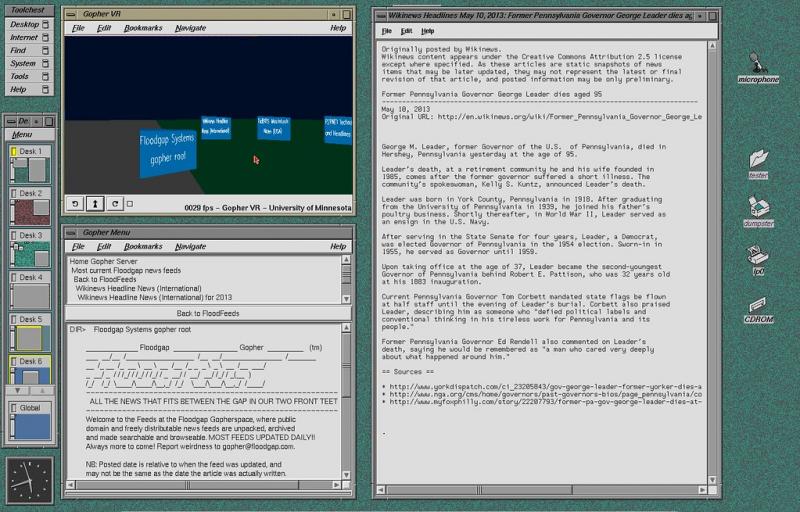Select the lp0 printer desktop icon

tap(758, 260)
